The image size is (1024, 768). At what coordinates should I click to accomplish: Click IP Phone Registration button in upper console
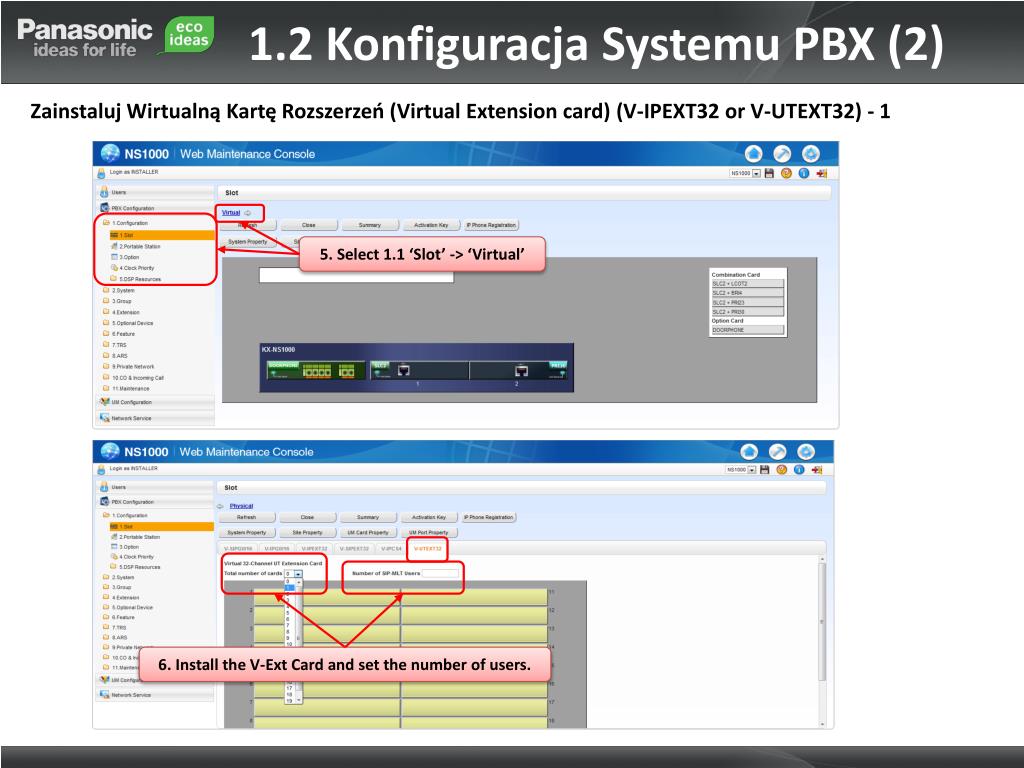(x=491, y=225)
